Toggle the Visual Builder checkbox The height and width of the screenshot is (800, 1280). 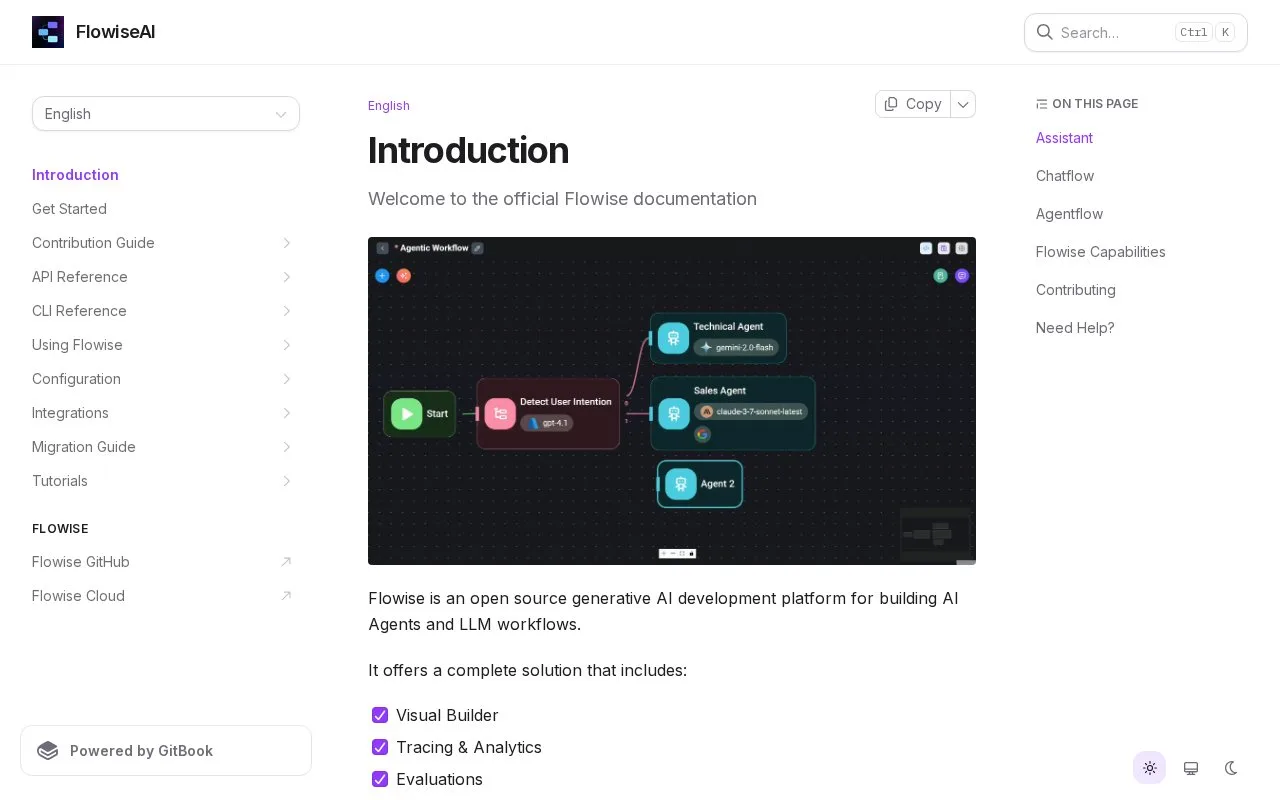[380, 715]
